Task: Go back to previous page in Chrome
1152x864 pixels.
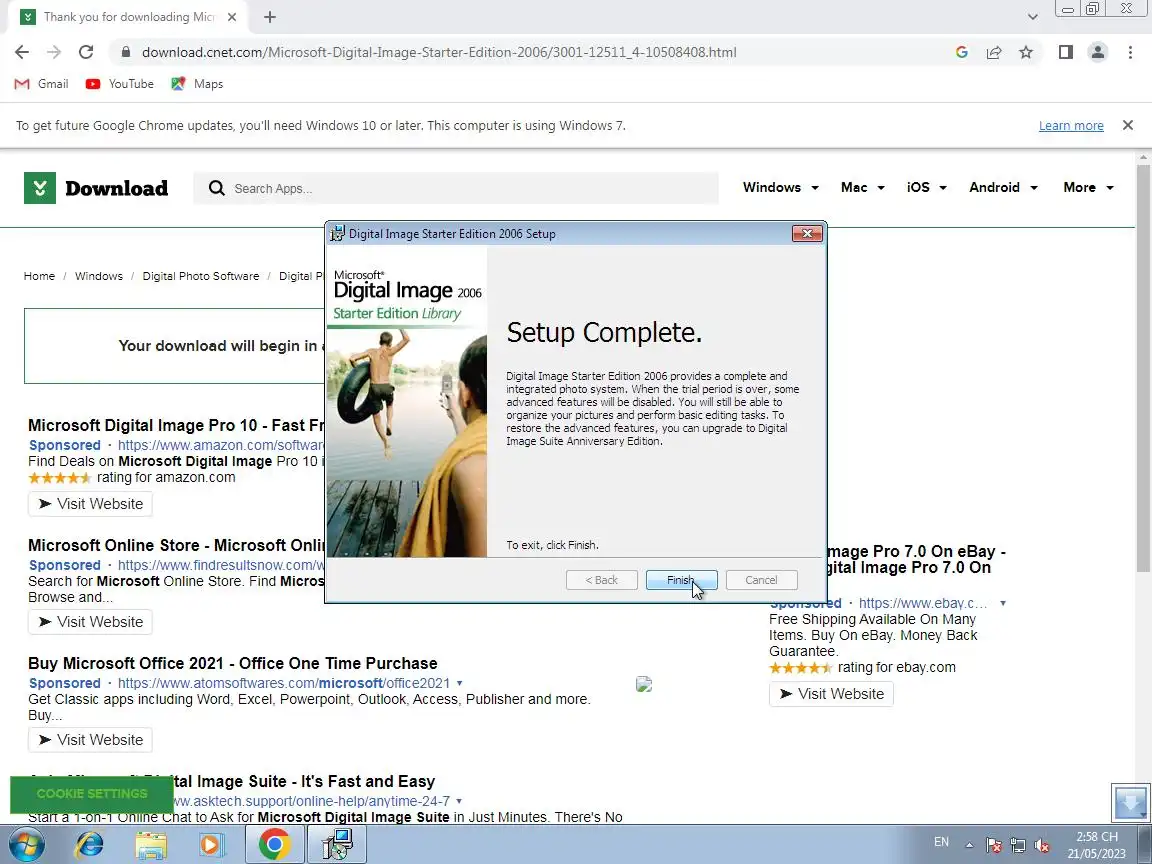Action: point(22,52)
